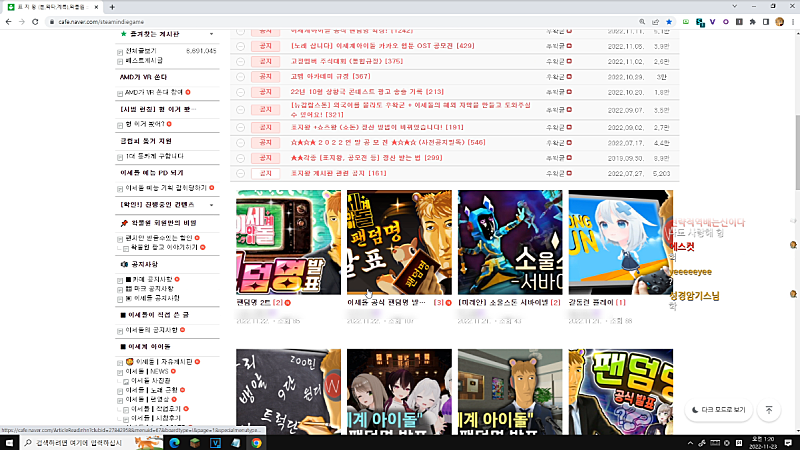Open the post titled '[미라인] 소울스톤 서바이벌'

504,303
